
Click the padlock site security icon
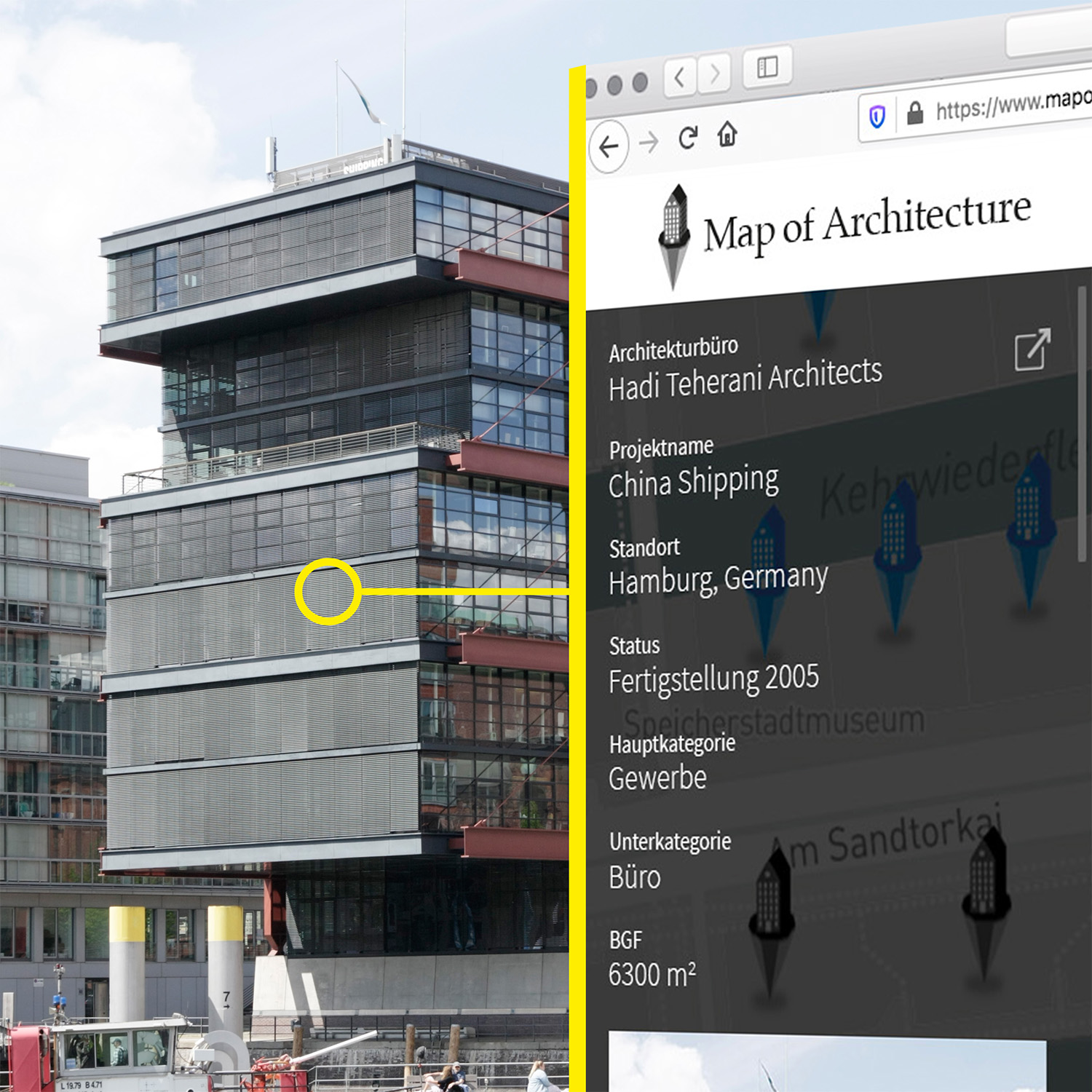pyautogui.click(x=915, y=113)
